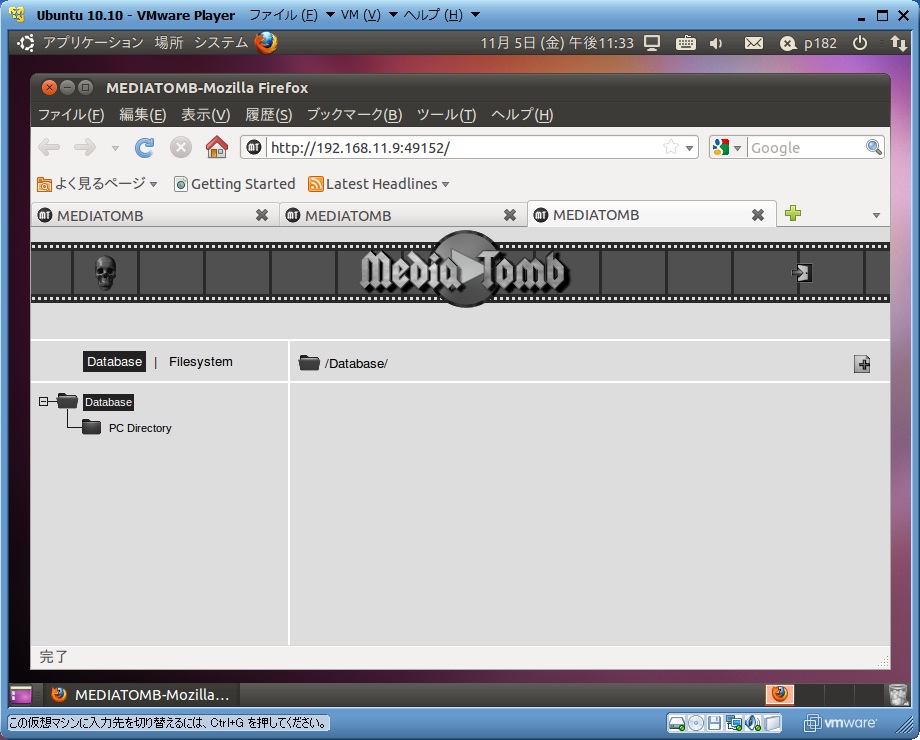Select the PC Directory tree item
The width and height of the screenshot is (920, 740).
[140, 428]
